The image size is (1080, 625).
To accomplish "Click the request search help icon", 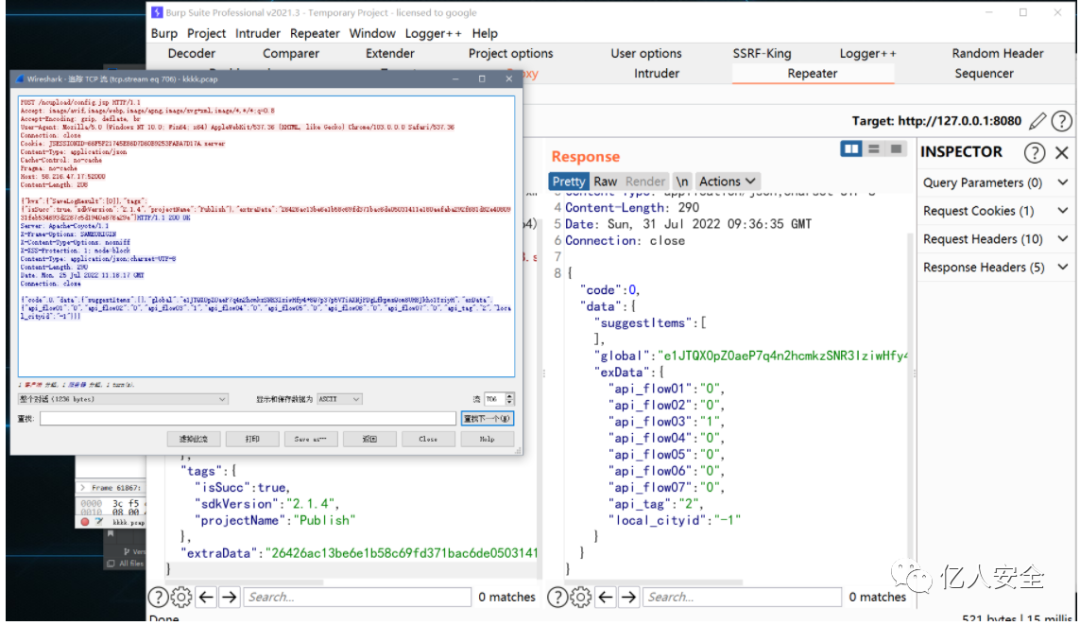I will [x=158, y=597].
